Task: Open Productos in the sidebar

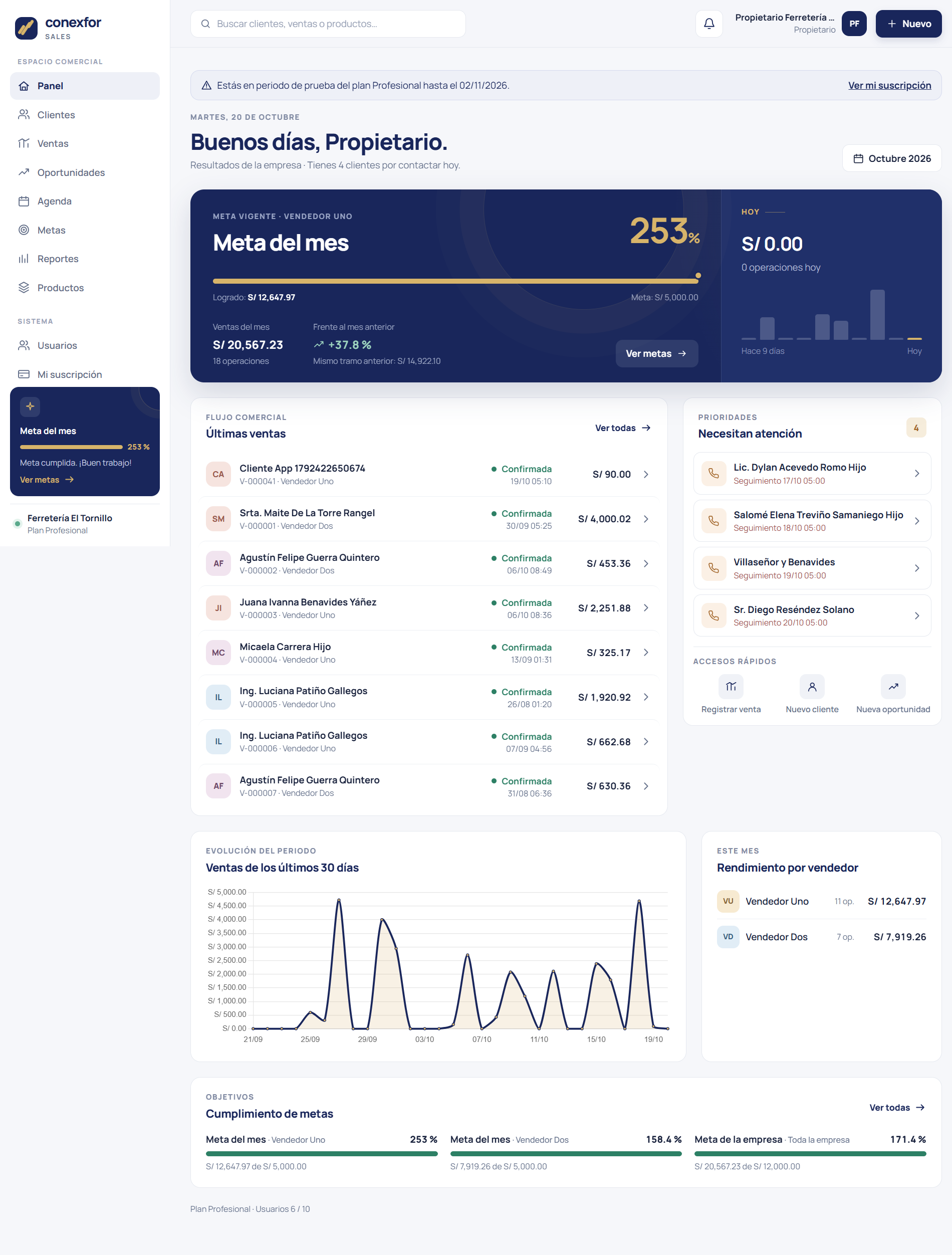Action: coord(85,288)
